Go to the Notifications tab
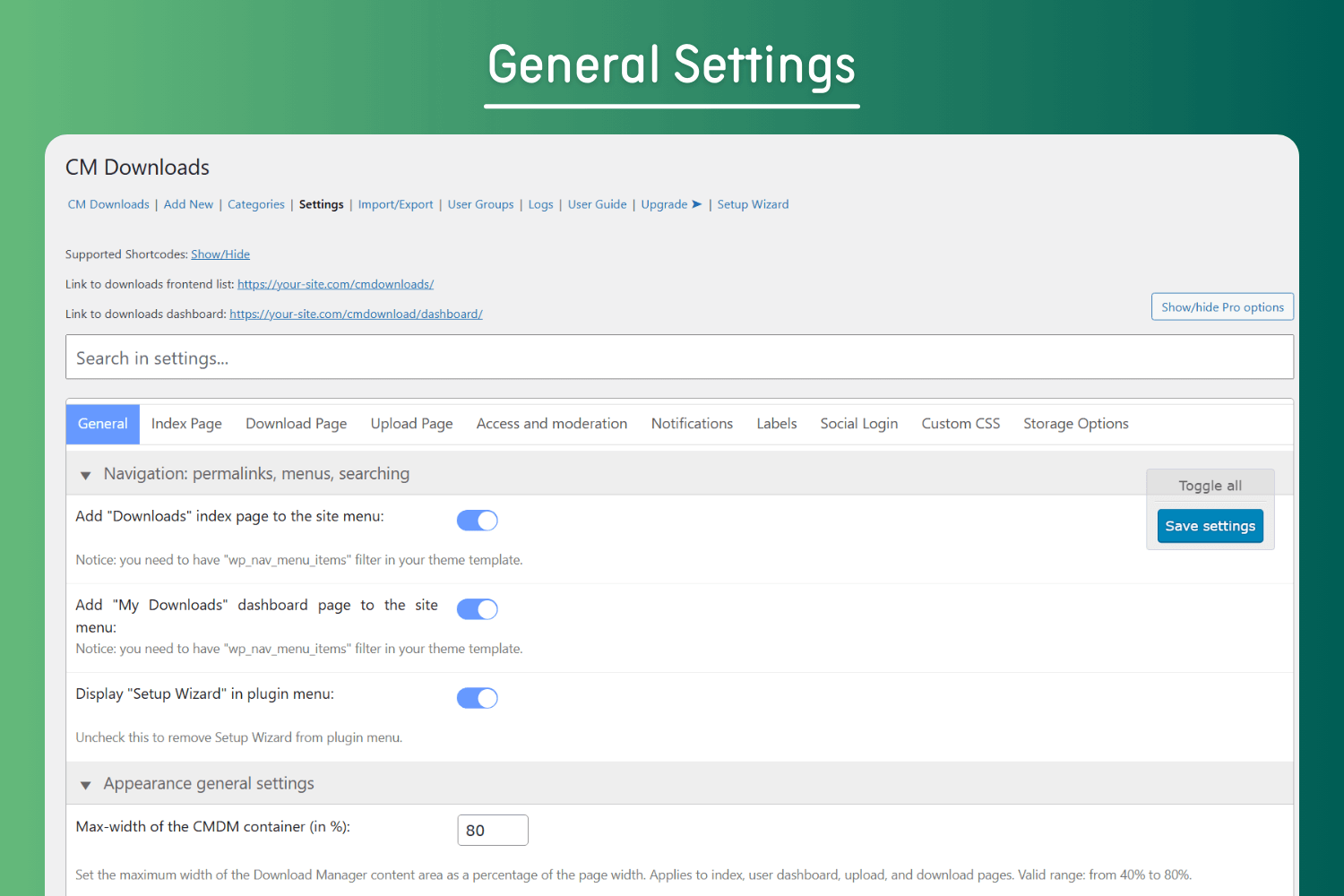 click(x=692, y=424)
